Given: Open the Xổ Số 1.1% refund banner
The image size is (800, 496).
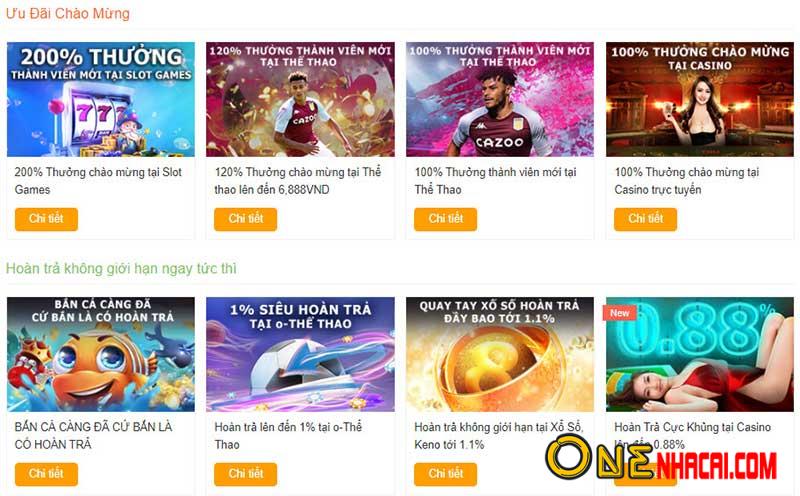Looking at the screenshot, I should coord(500,354).
